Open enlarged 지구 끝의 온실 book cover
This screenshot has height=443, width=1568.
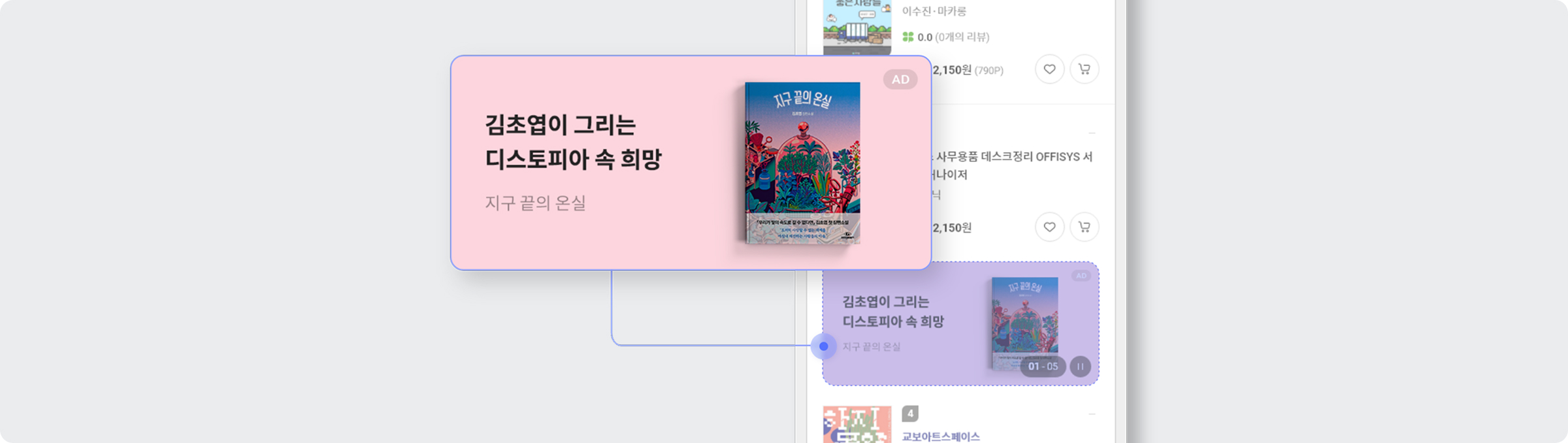tap(803, 163)
